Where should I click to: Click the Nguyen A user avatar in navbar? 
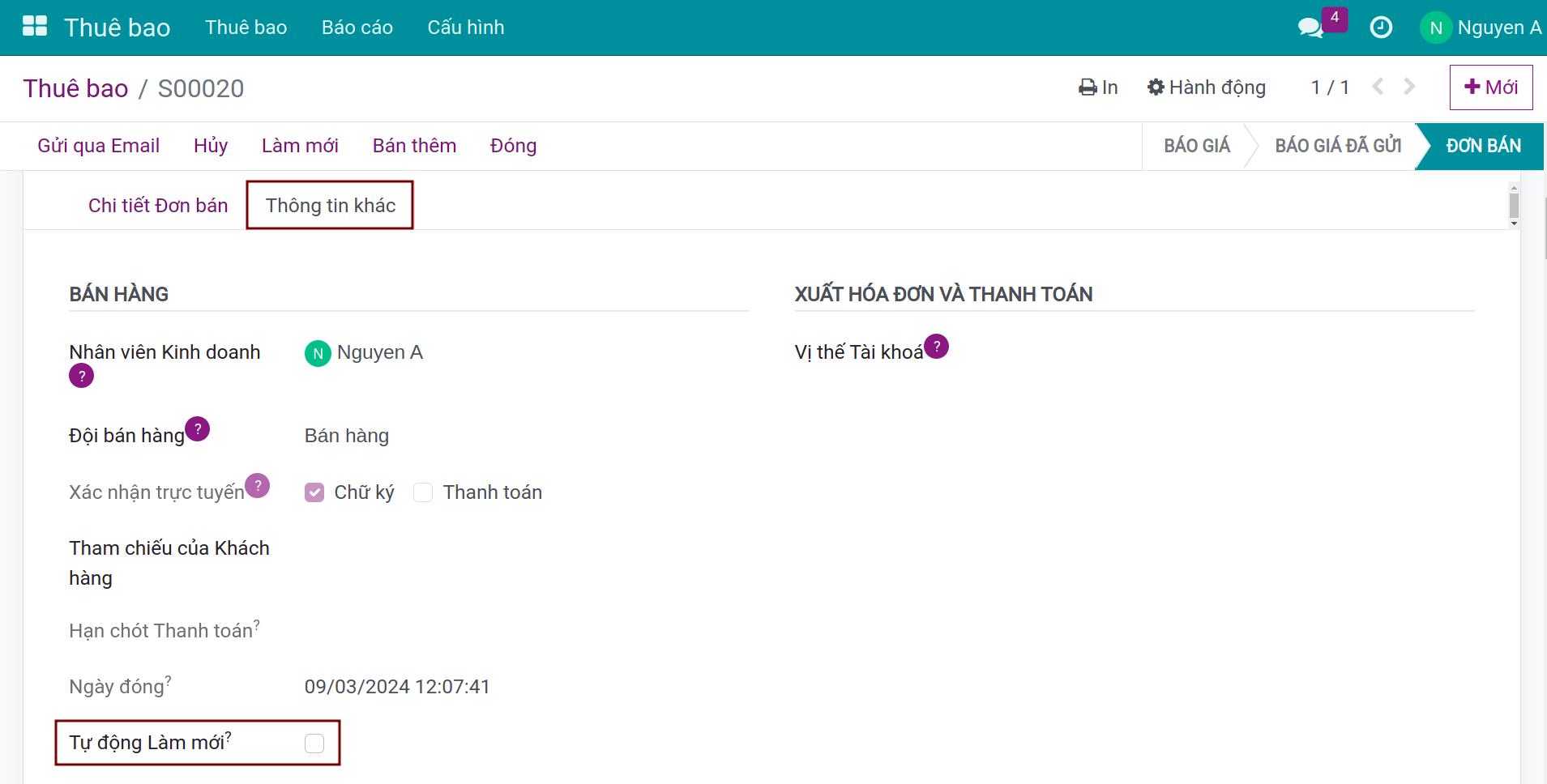[x=1435, y=28]
